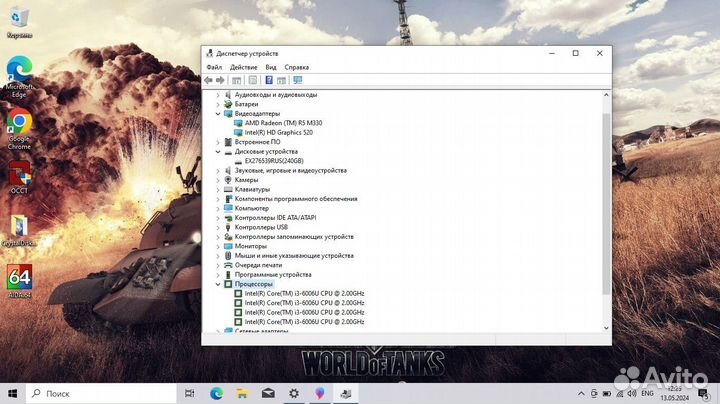Collapse the Процессоры node

pyautogui.click(x=218, y=284)
